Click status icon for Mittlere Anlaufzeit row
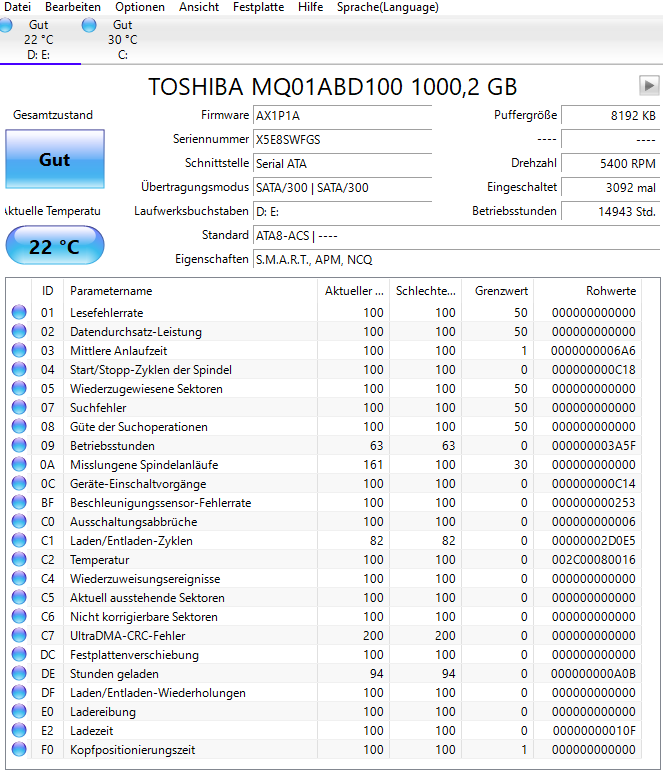The width and height of the screenshot is (663, 774). click(x=19, y=350)
